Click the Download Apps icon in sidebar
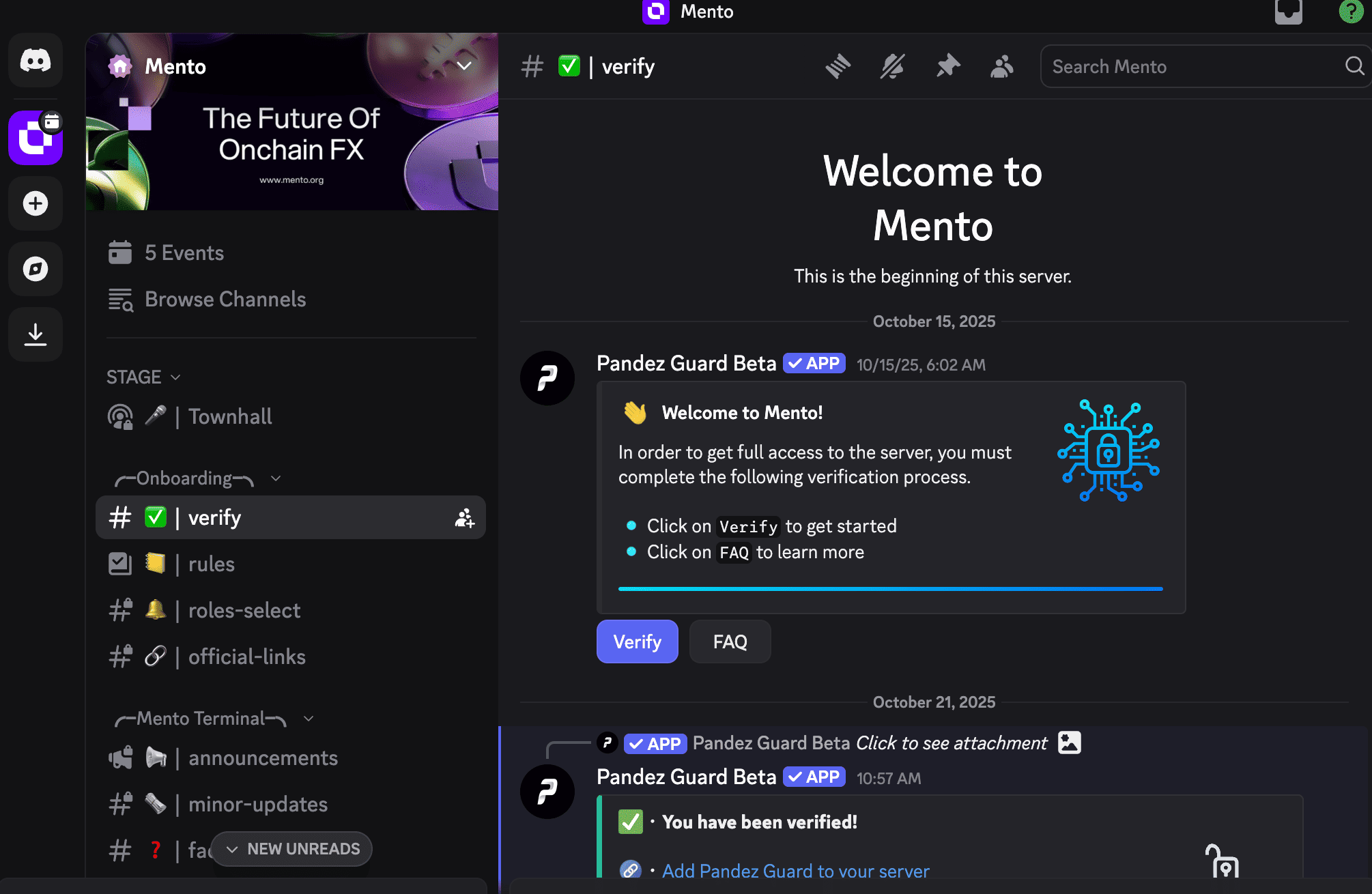The image size is (1372, 894). pyautogui.click(x=35, y=334)
